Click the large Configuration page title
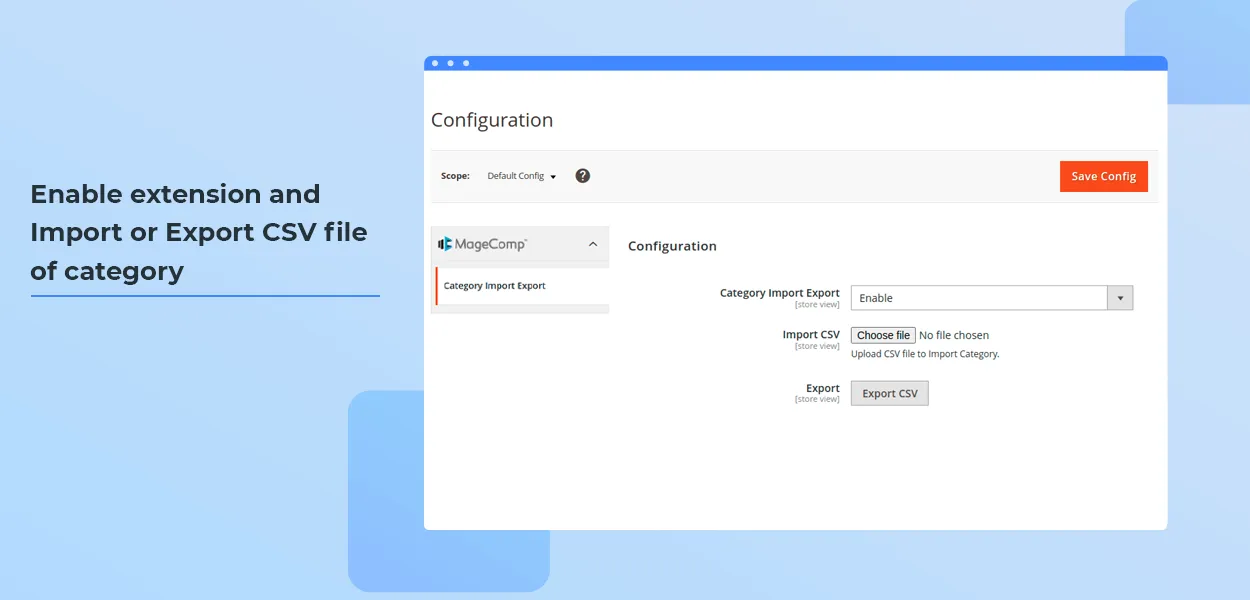 pyautogui.click(x=492, y=120)
